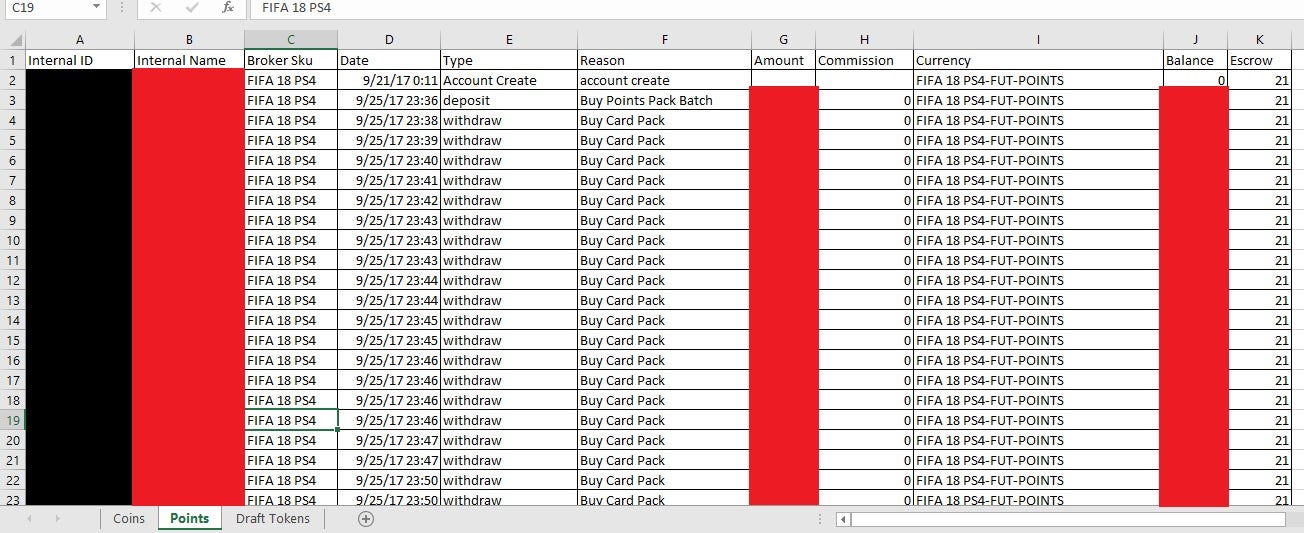The image size is (1304, 533).
Task: Select column B header
Action: (189, 40)
